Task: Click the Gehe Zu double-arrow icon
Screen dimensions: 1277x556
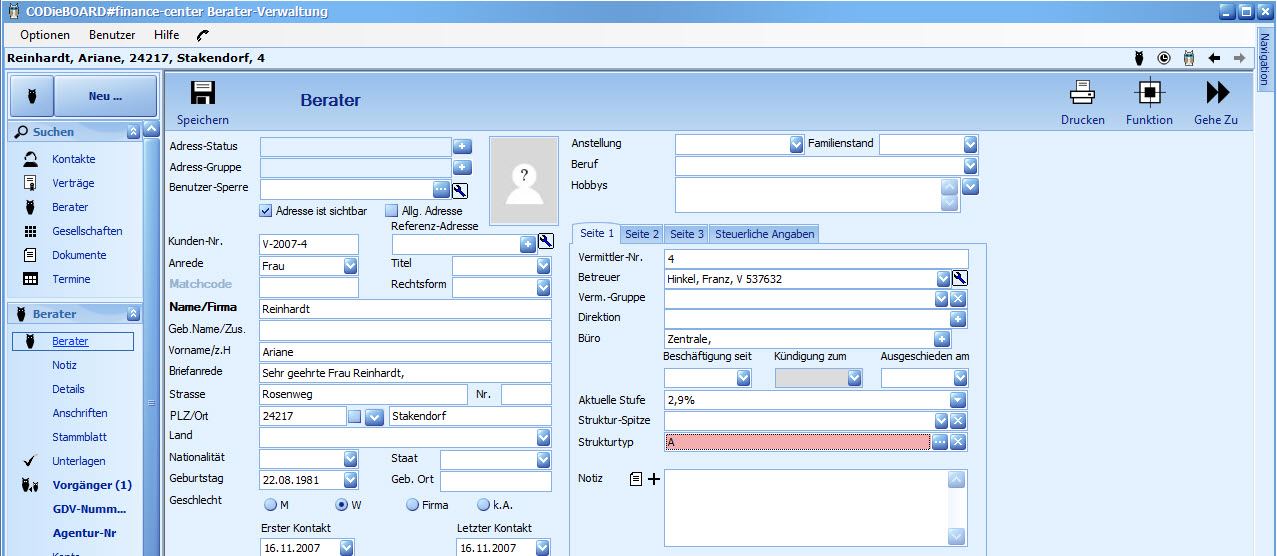Action: click(x=1217, y=93)
